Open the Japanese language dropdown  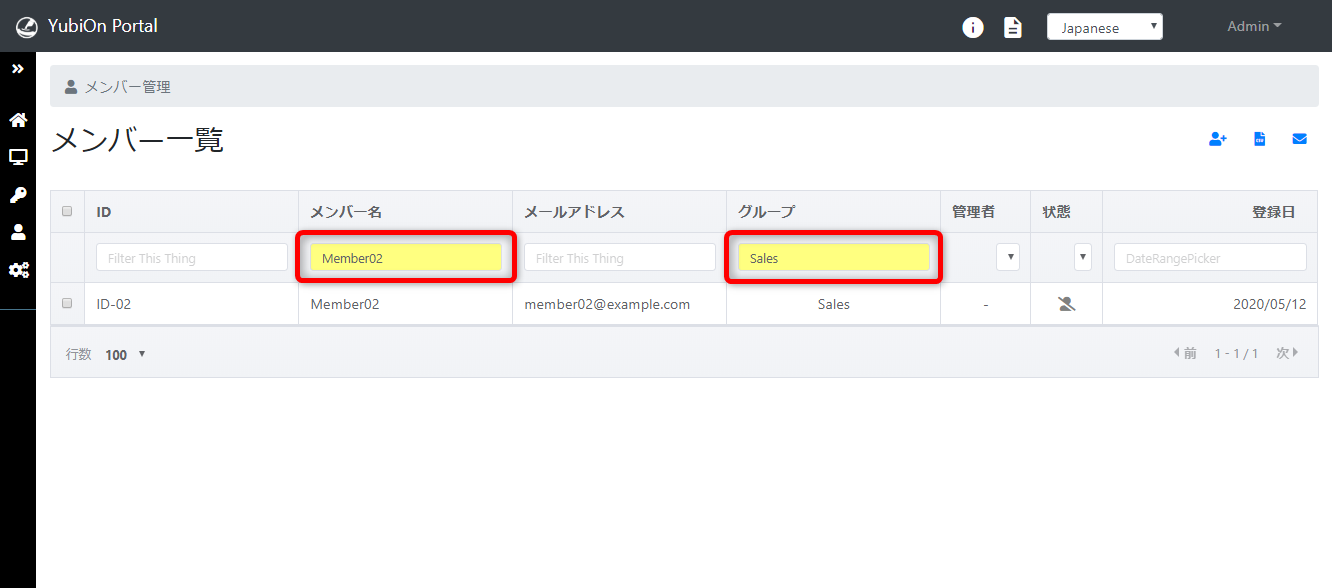(x=1104, y=27)
